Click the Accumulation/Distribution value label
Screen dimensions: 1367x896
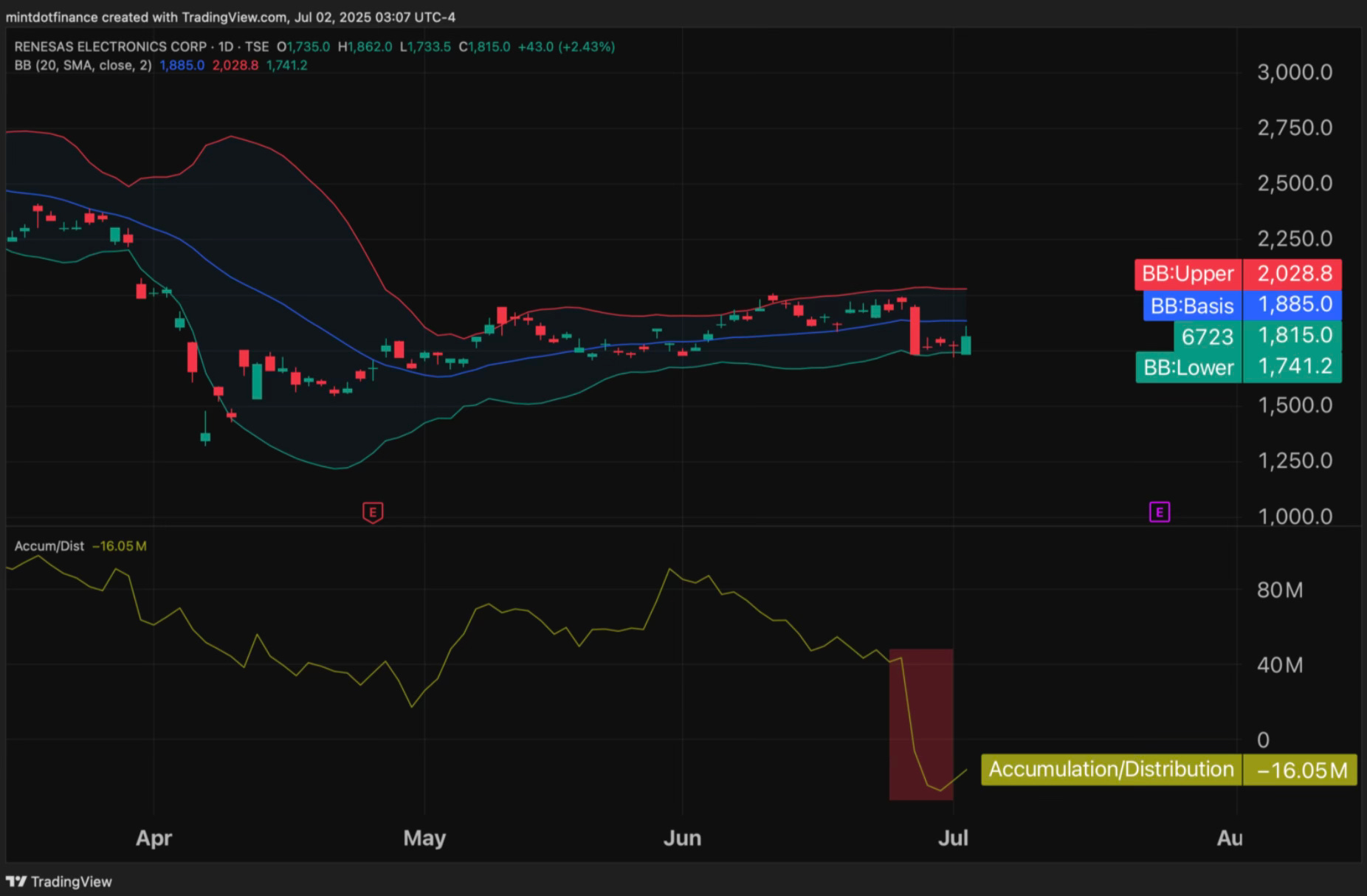pos(1168,770)
